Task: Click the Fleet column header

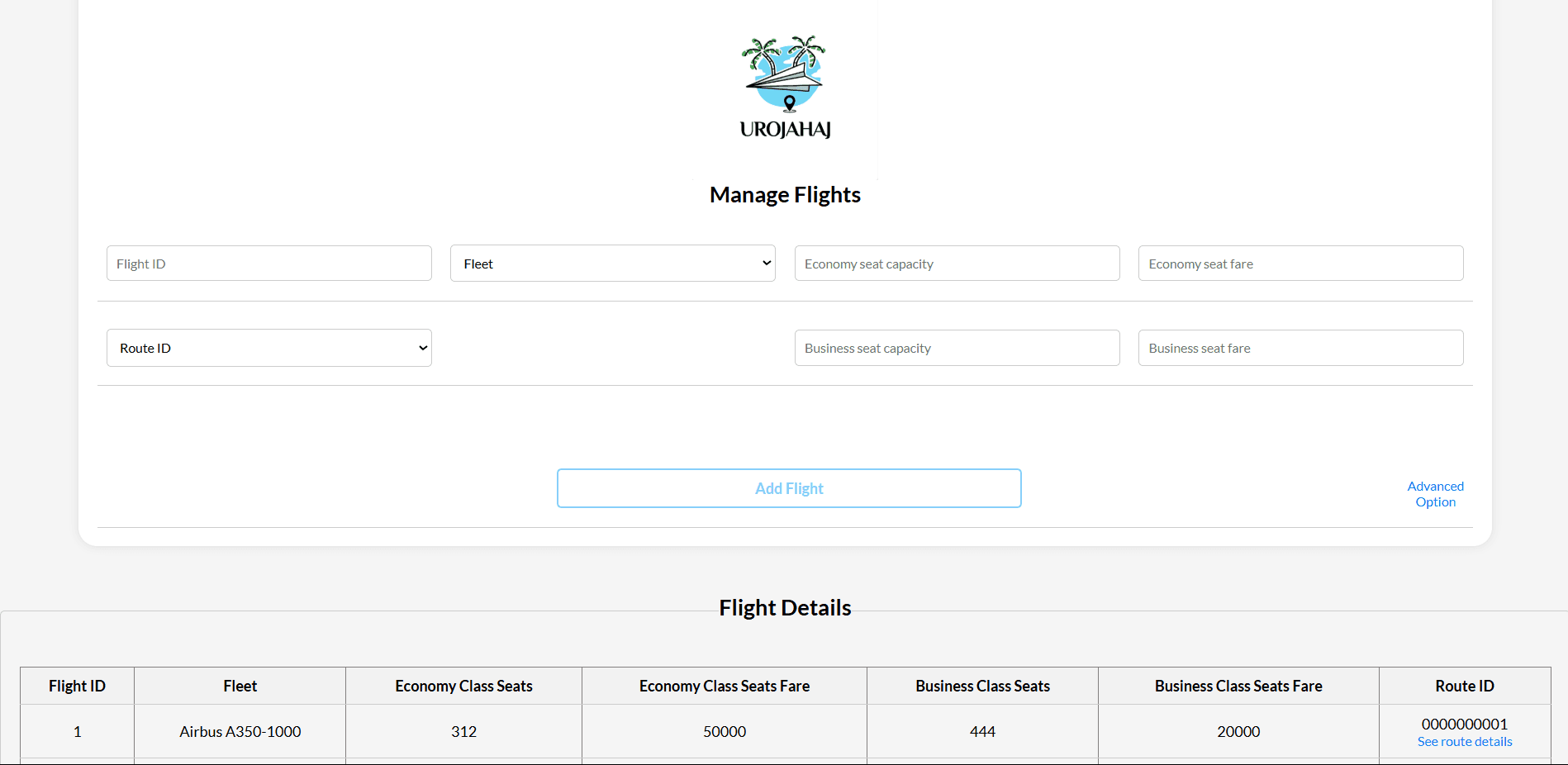Action: [x=240, y=686]
